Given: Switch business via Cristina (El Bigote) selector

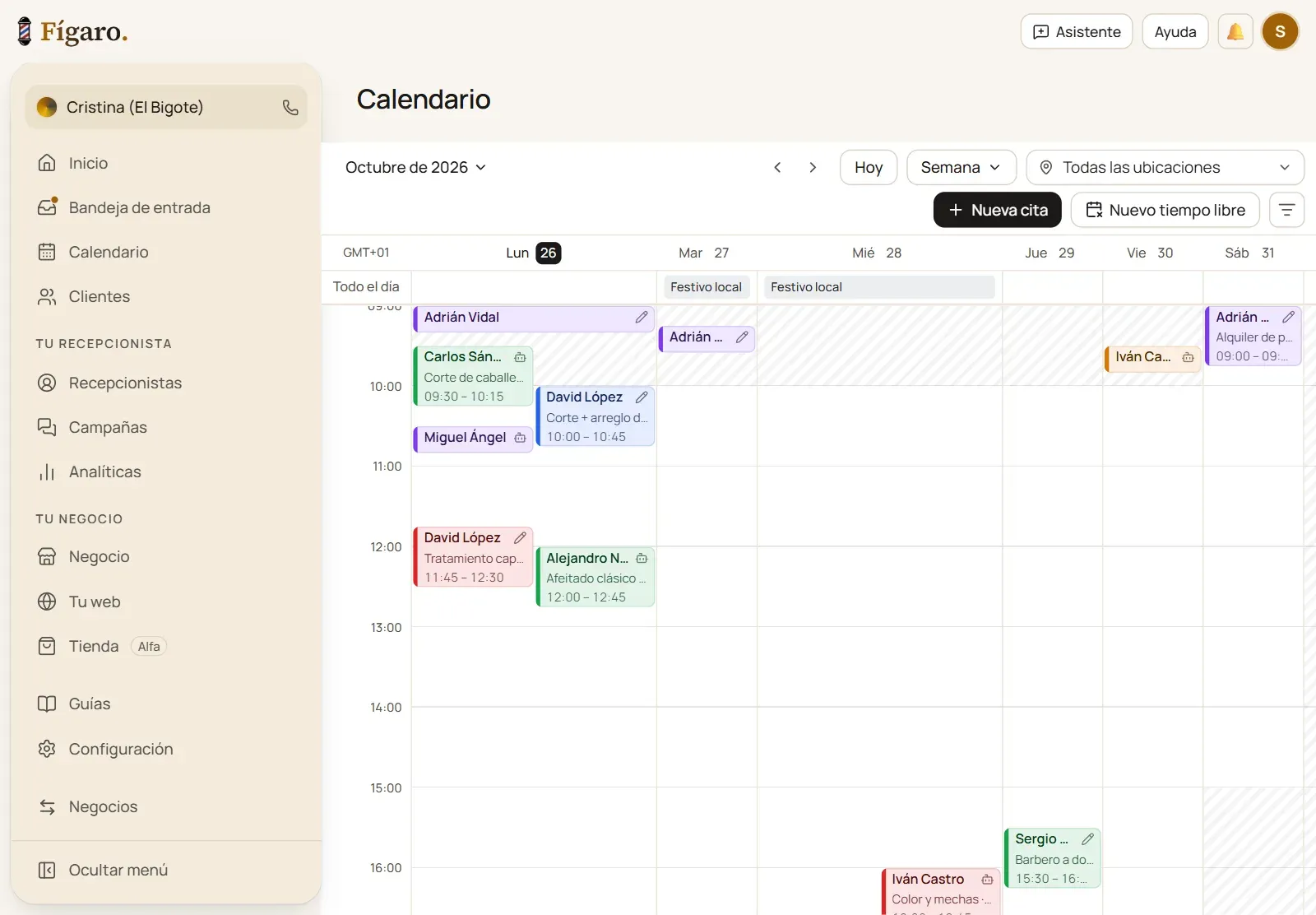Looking at the screenshot, I should (x=166, y=108).
